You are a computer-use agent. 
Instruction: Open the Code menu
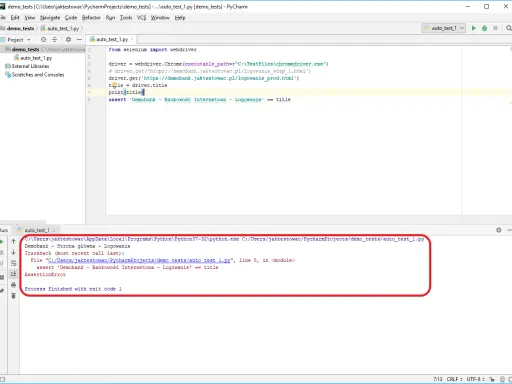coord(71,18)
